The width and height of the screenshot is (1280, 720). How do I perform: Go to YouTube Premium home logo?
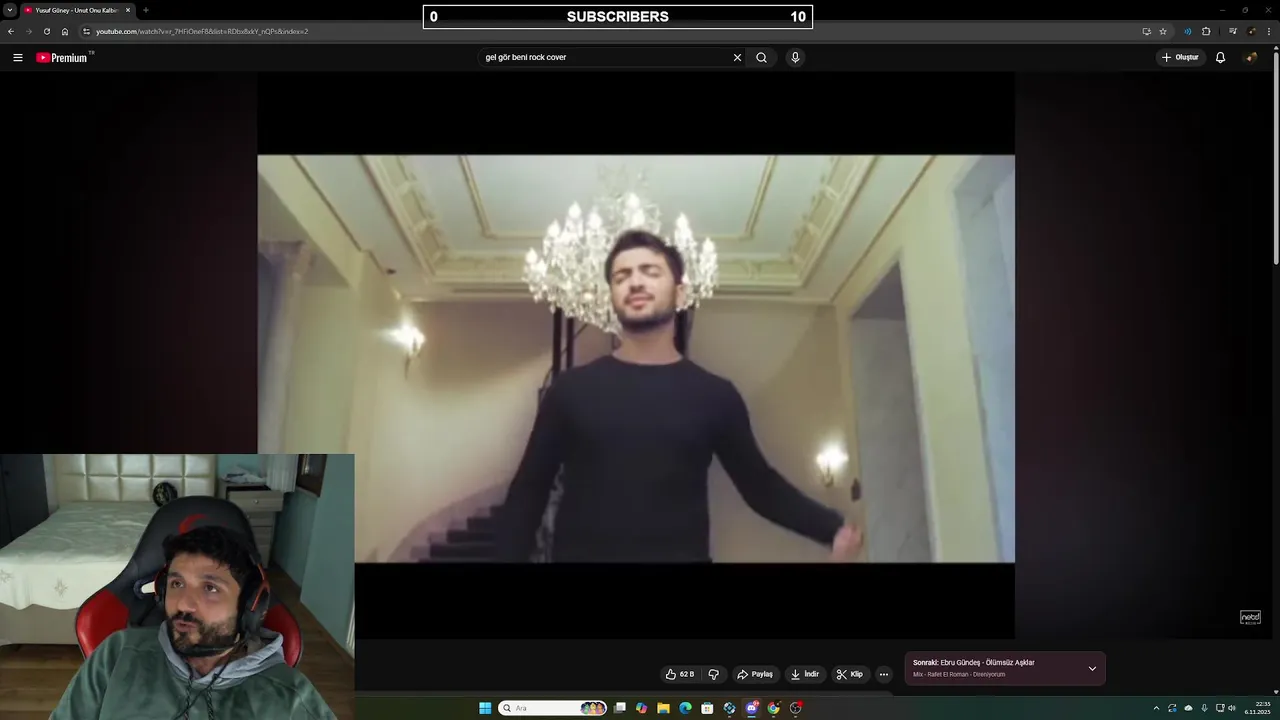click(62, 57)
